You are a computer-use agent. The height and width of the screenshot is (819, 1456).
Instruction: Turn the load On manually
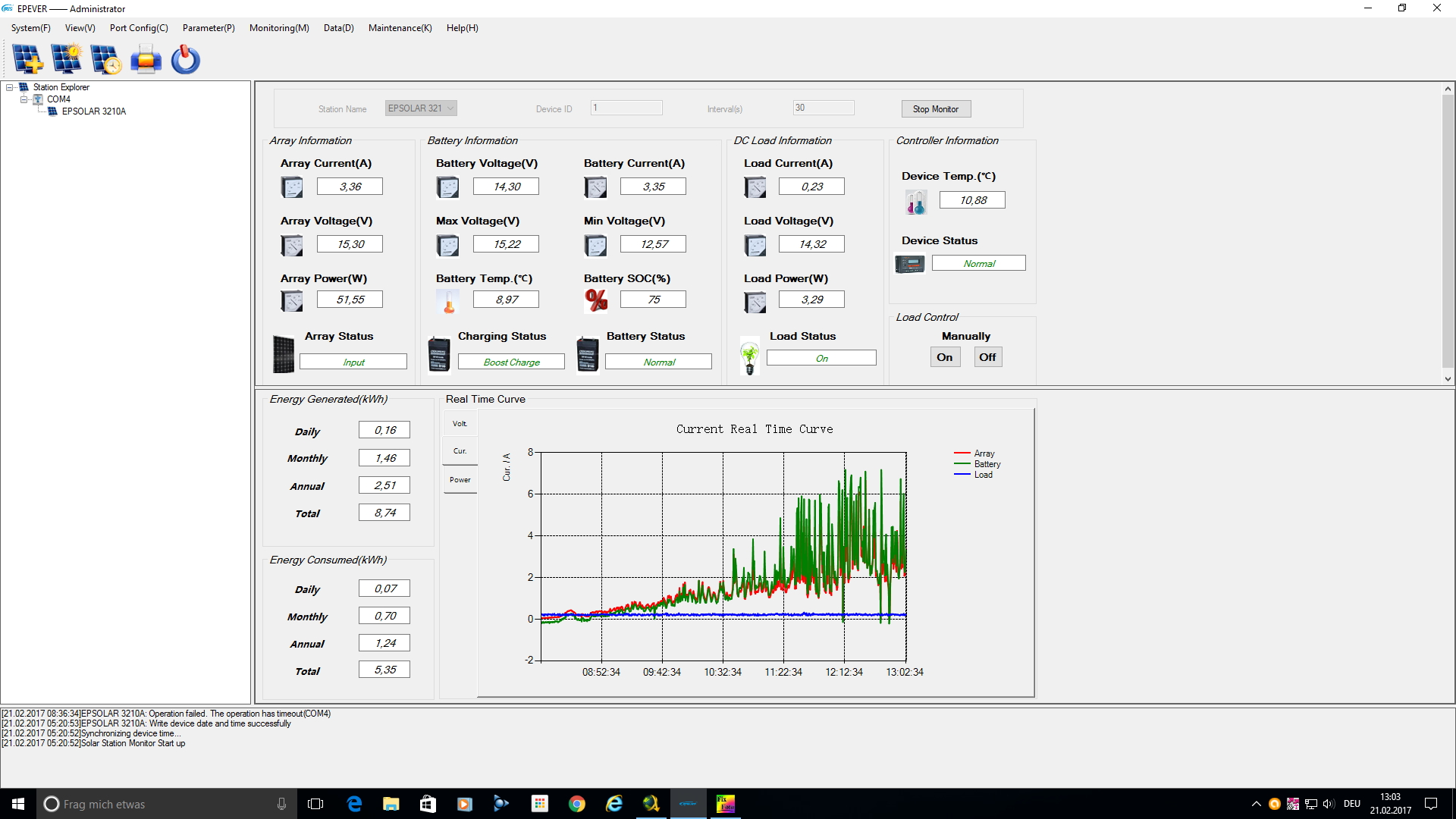tap(944, 357)
